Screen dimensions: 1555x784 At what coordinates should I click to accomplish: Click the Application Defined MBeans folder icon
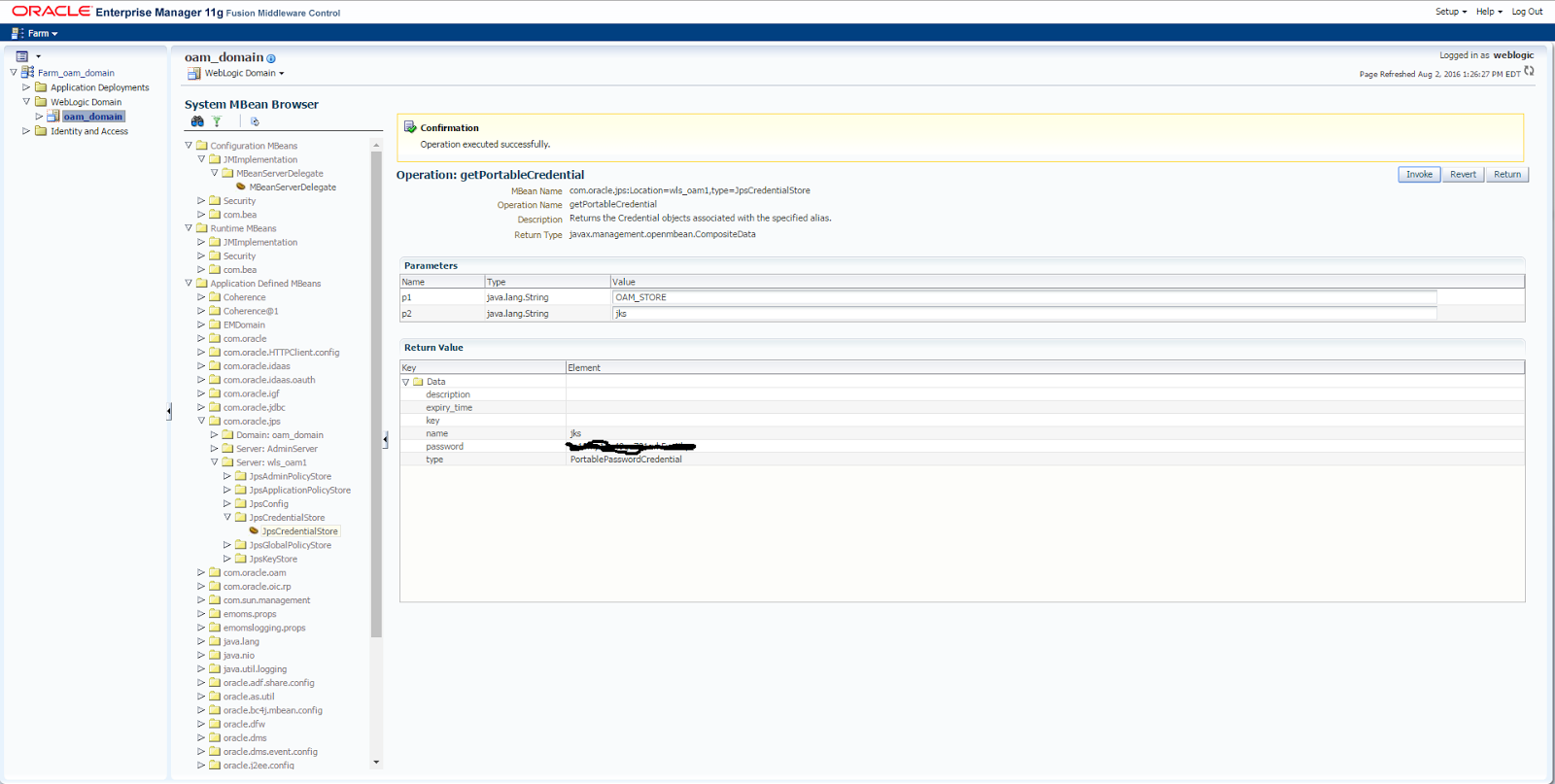pyautogui.click(x=202, y=284)
